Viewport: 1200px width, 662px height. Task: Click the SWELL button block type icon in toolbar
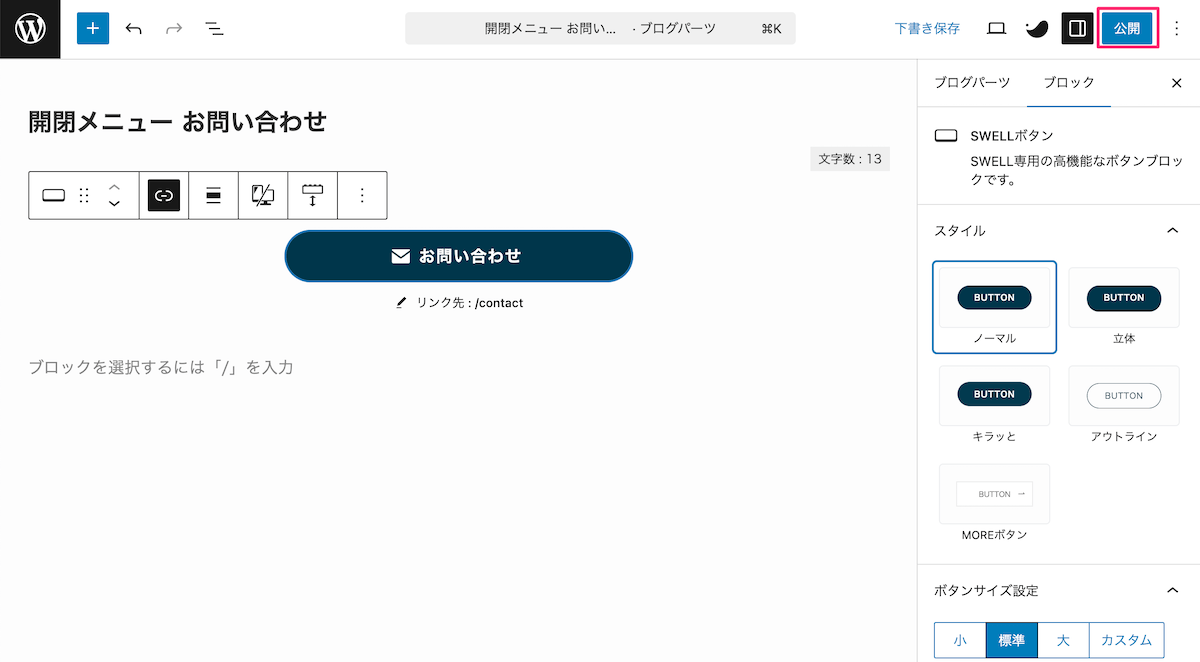[53, 196]
